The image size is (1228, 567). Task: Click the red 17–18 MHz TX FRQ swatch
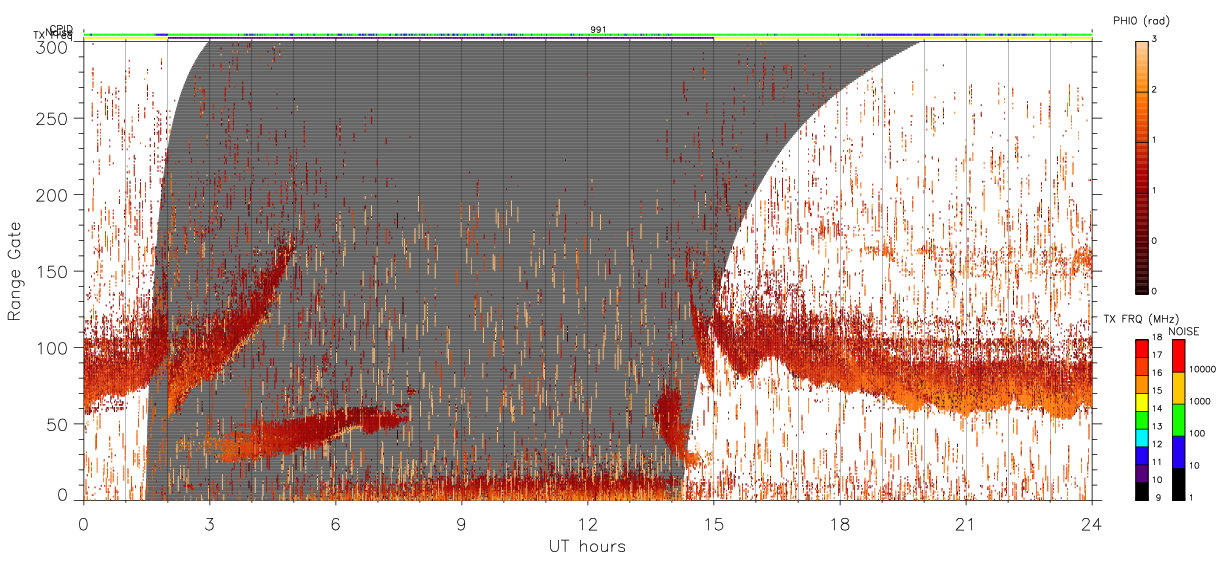[x=1141, y=348]
